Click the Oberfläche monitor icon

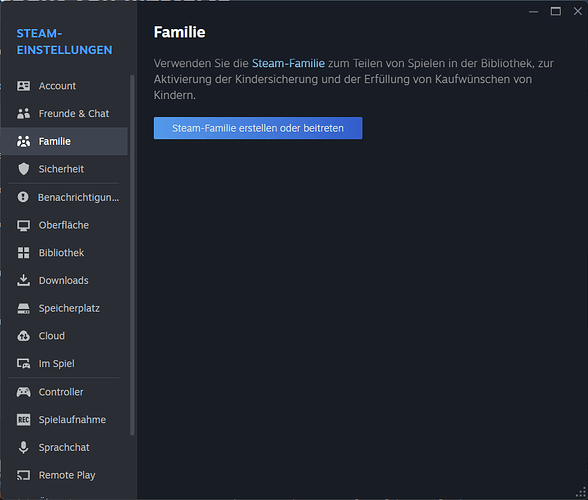point(23,225)
